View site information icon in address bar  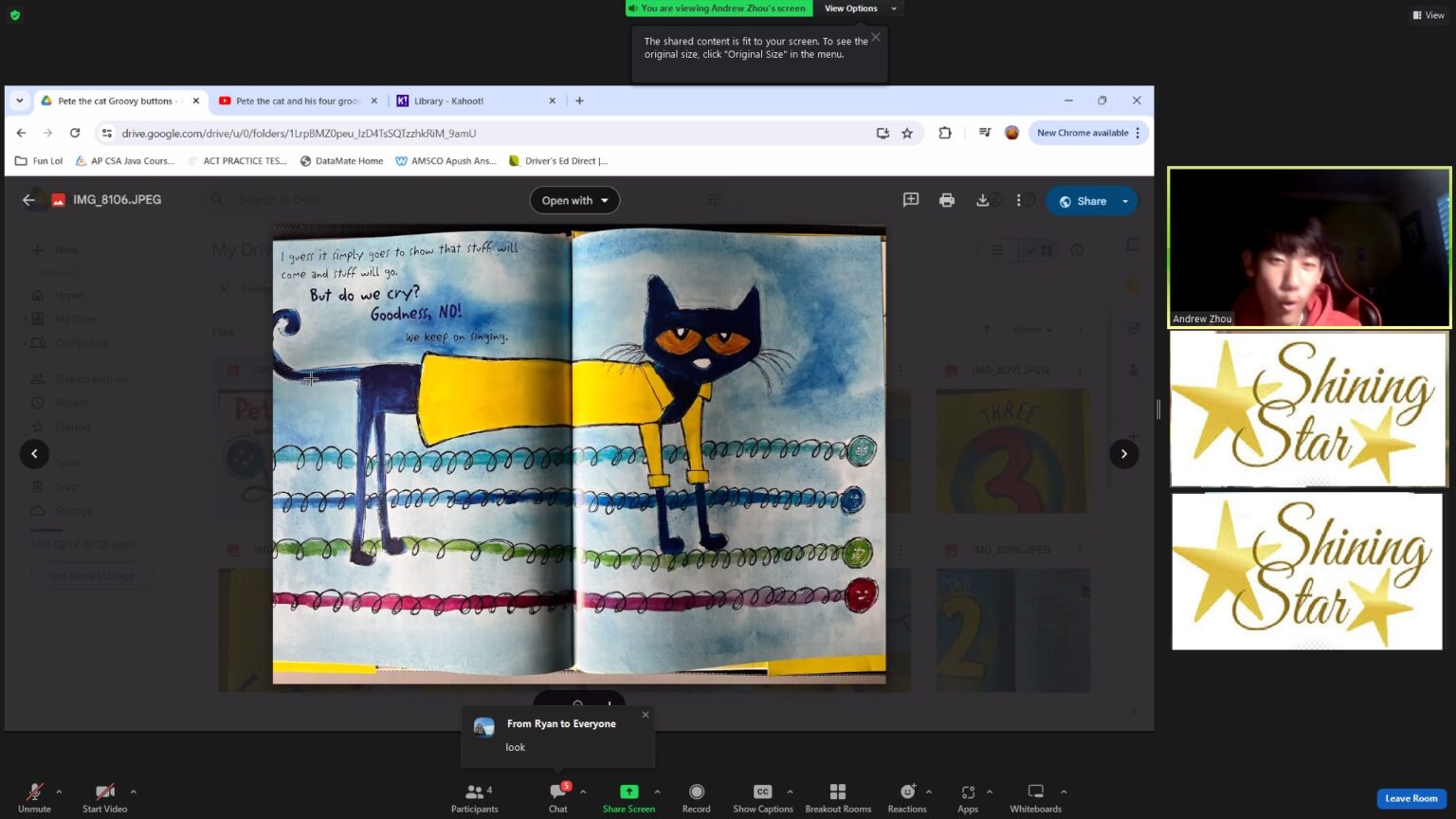[107, 134]
